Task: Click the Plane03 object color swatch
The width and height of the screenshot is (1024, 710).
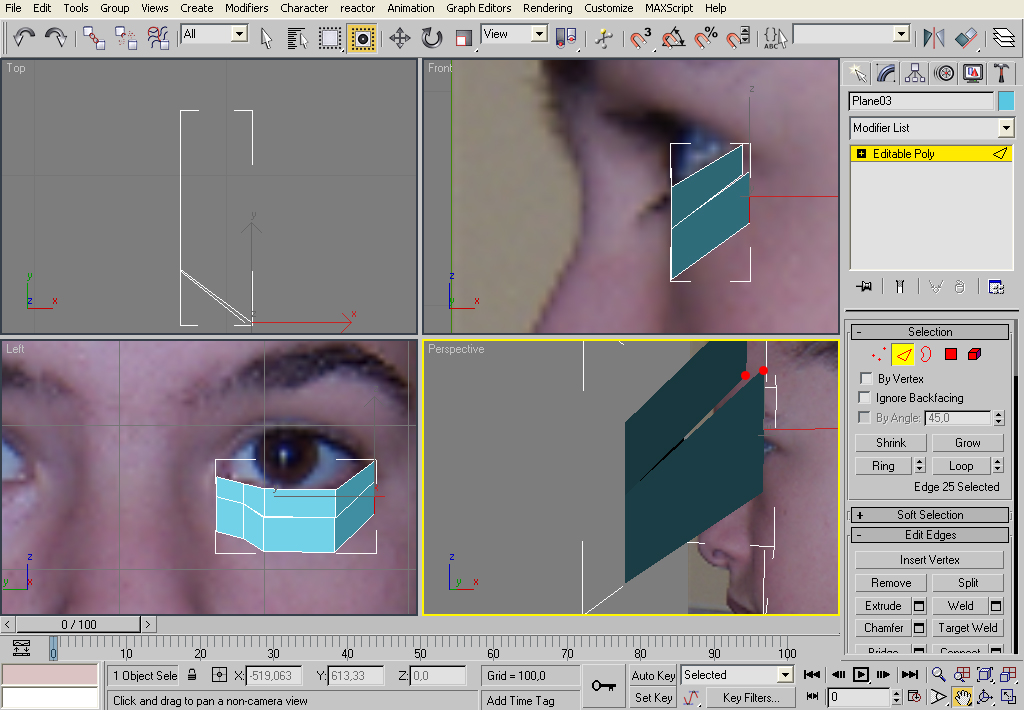Action: tap(1006, 101)
